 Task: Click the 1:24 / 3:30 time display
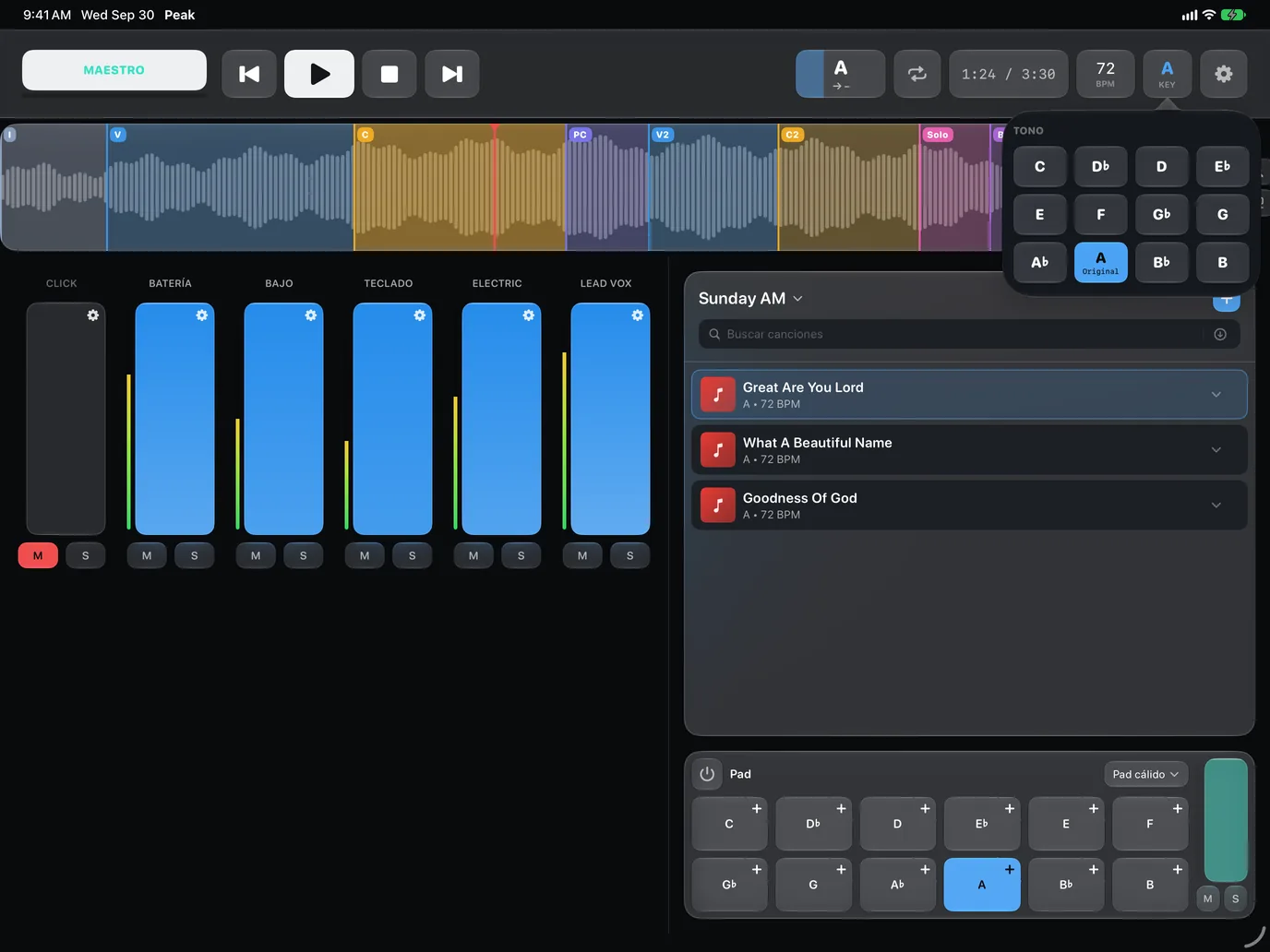pyautogui.click(x=1009, y=74)
